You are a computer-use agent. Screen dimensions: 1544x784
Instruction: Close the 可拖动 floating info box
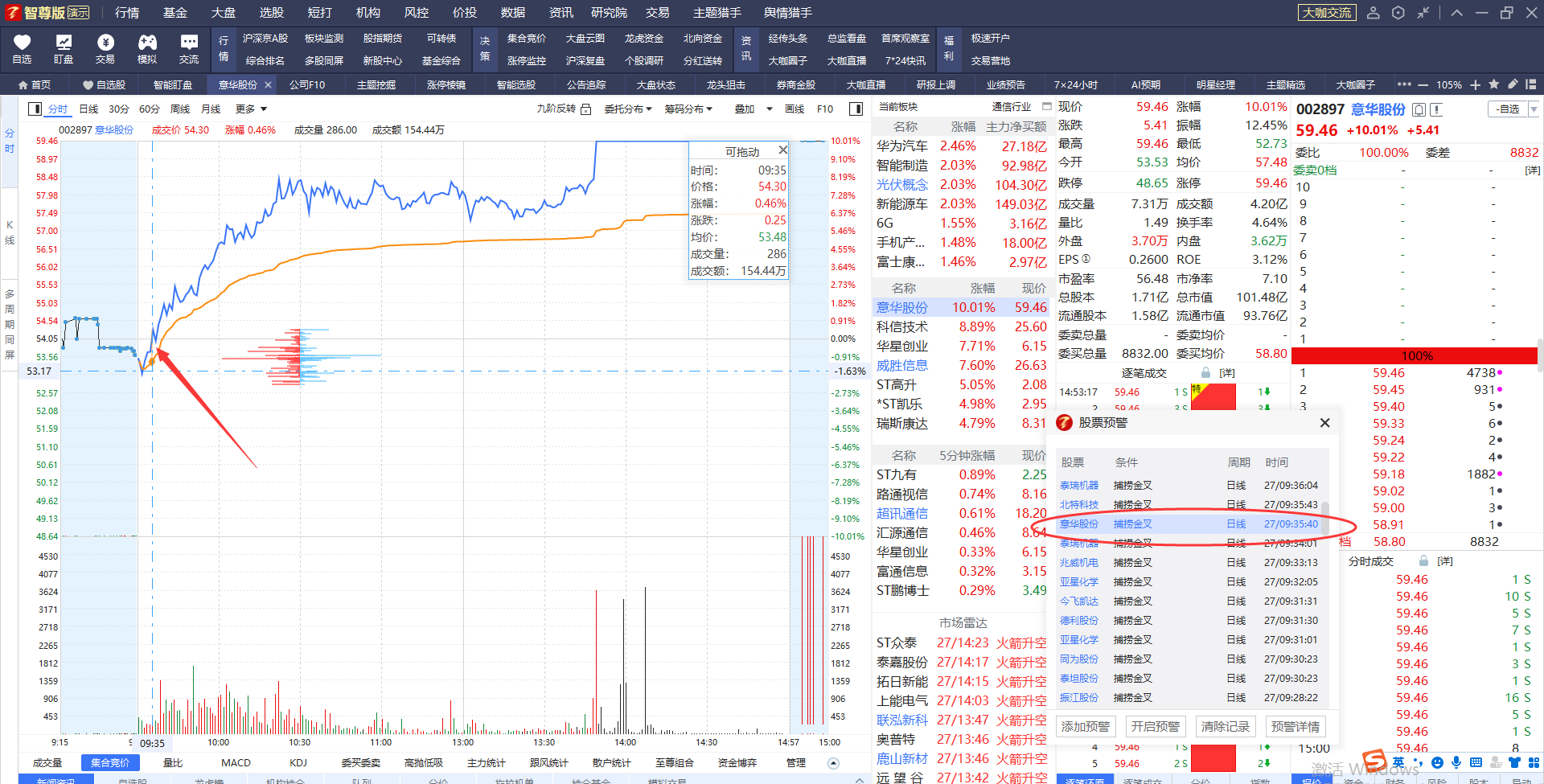click(x=782, y=150)
